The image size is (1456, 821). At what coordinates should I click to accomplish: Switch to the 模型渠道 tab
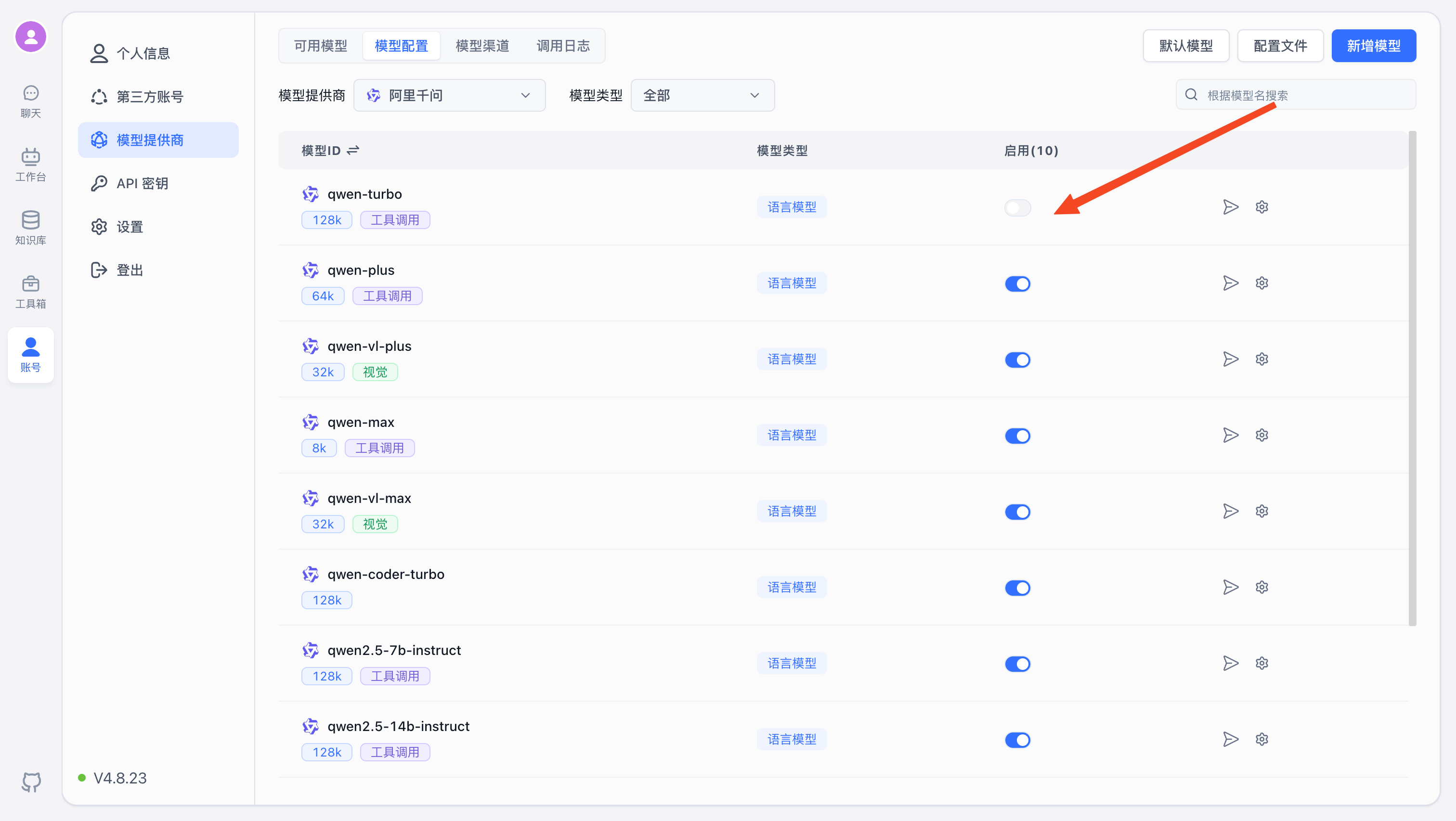[482, 46]
